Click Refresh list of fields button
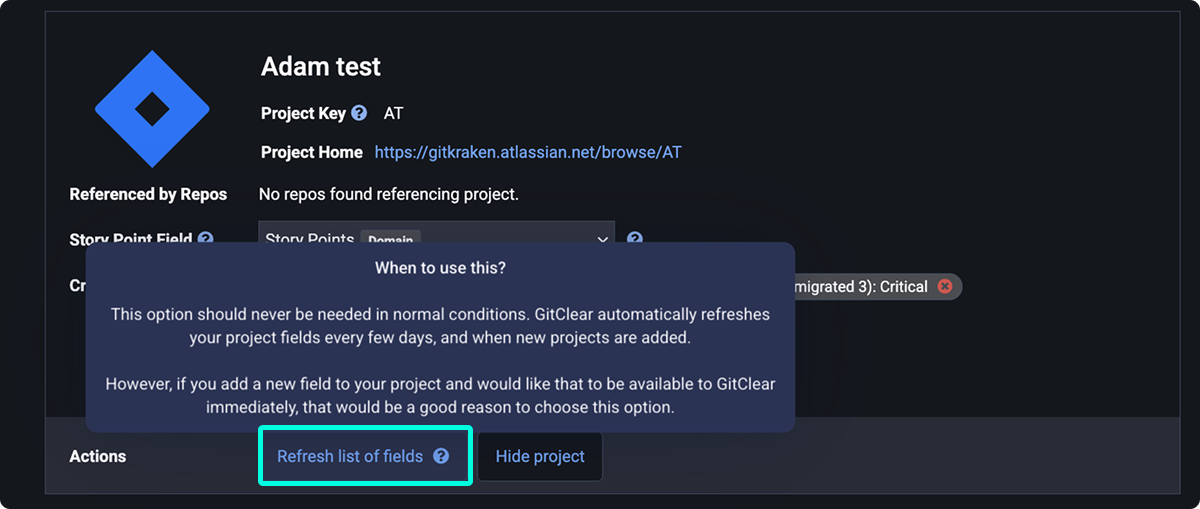Image resolution: width=1200 pixels, height=509 pixels. coord(364,456)
